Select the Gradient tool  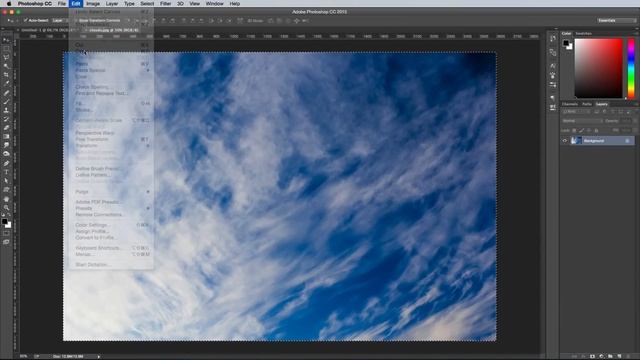point(6,136)
